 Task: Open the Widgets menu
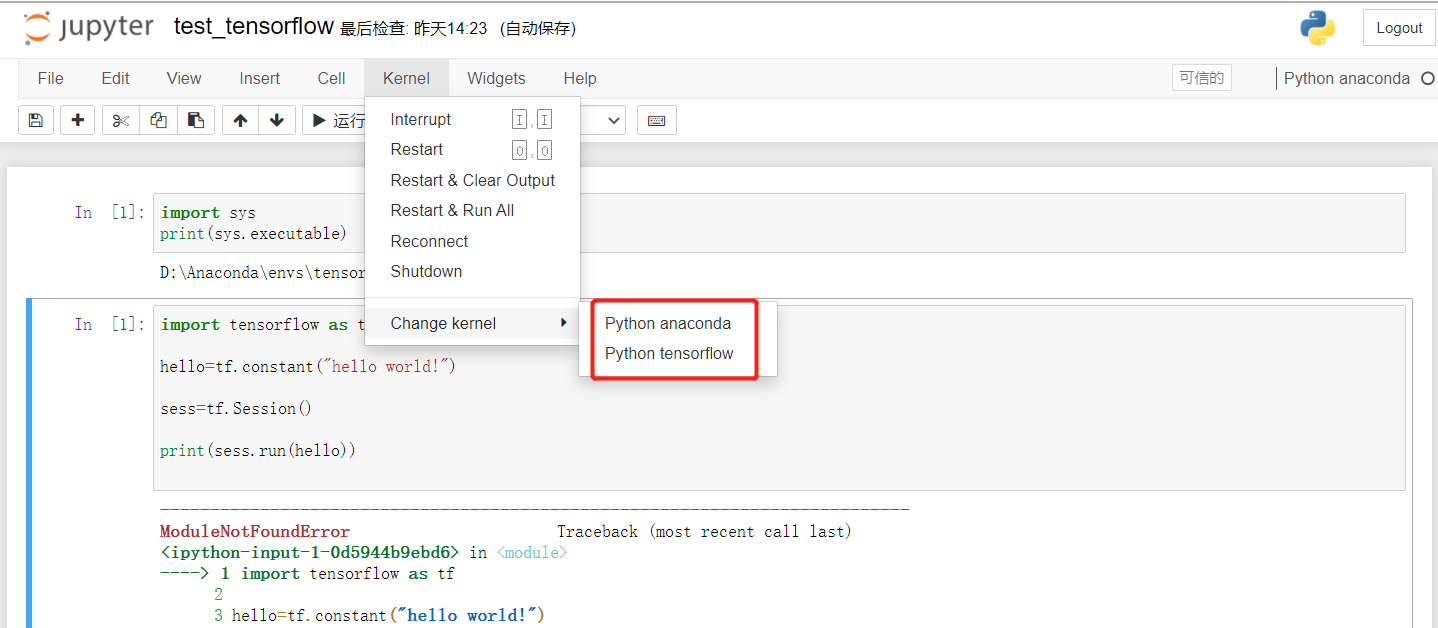tap(496, 78)
